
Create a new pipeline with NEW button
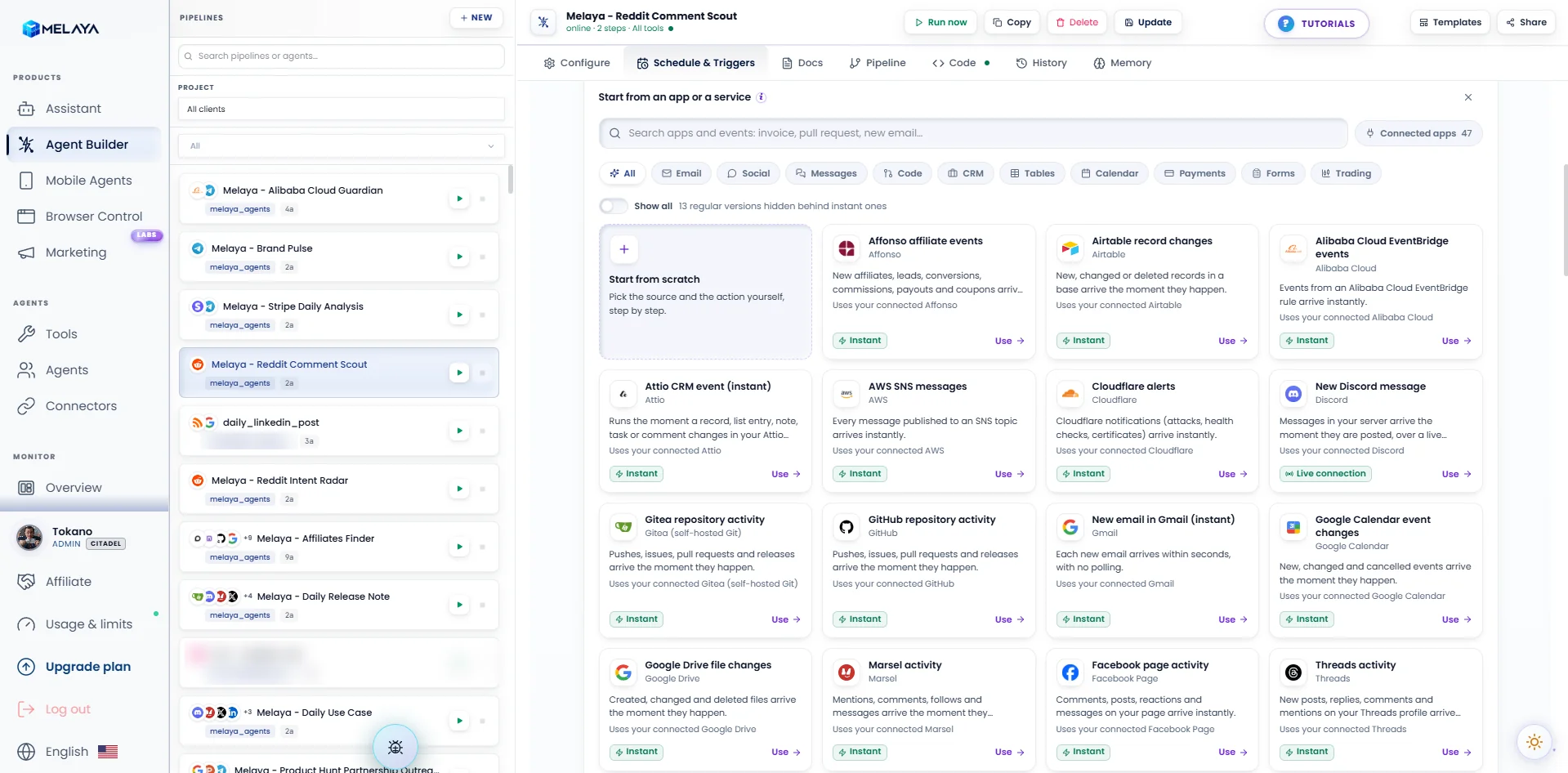point(476,18)
